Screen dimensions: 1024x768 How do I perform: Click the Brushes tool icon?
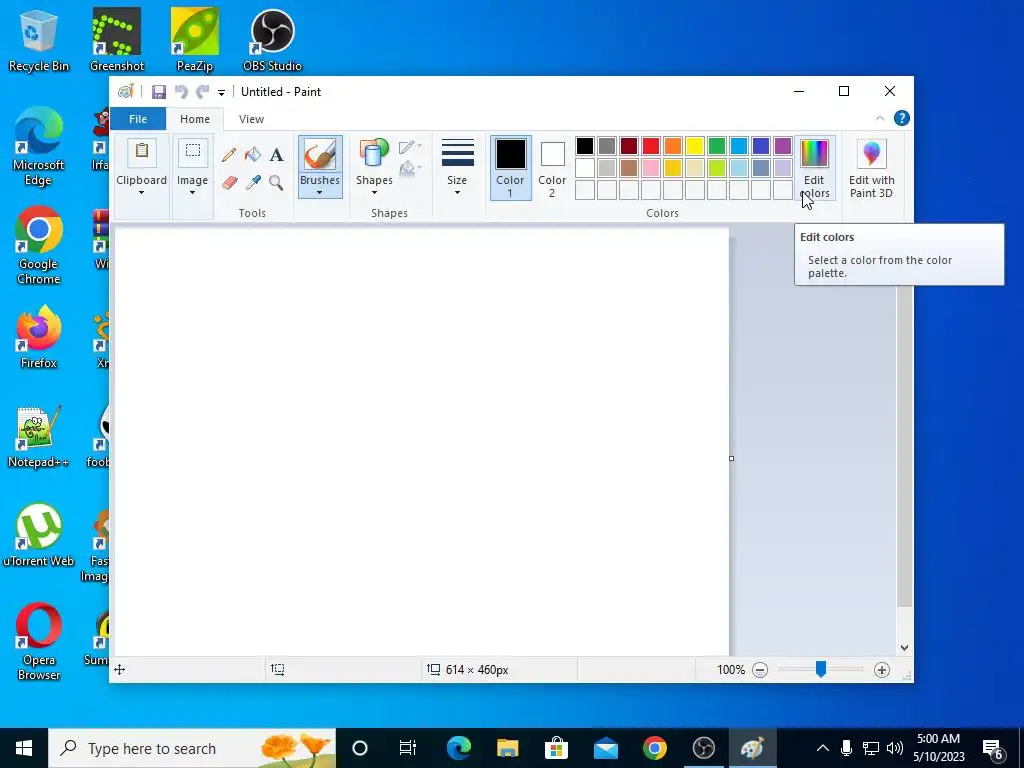coord(320,155)
